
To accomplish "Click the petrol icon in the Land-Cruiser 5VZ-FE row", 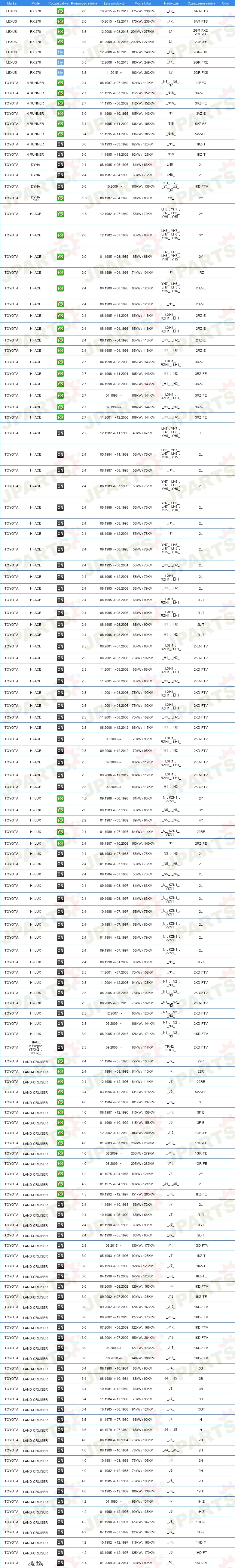I will coord(60,1093).
